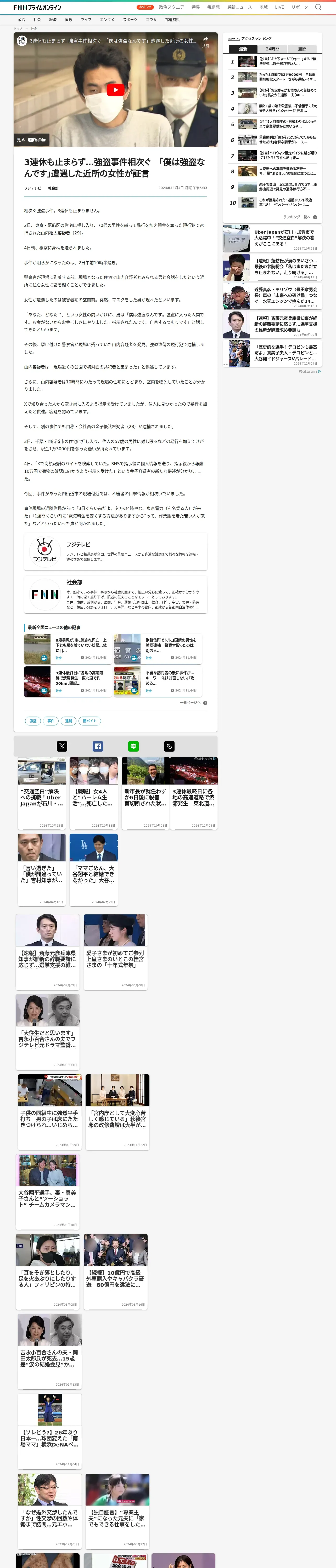Viewport: 336px width, 1568px height.
Task: Open the 言い過ぎた 吉村知事 card
Action: [41, 869]
